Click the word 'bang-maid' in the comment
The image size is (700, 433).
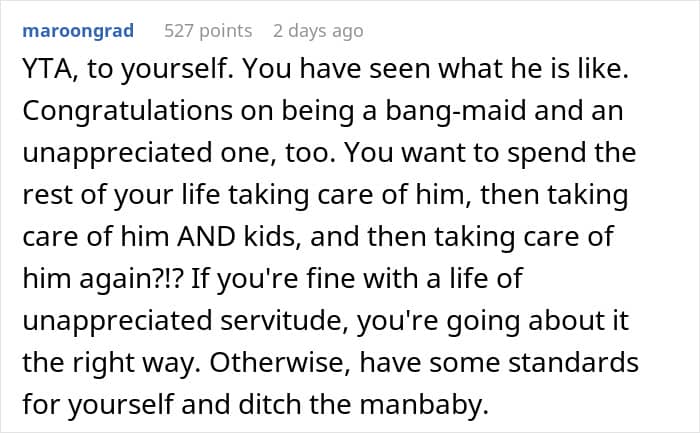click(x=456, y=111)
